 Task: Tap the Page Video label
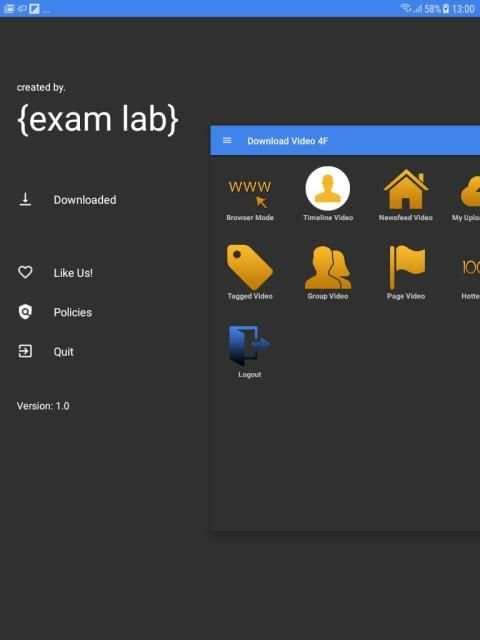(x=406, y=296)
